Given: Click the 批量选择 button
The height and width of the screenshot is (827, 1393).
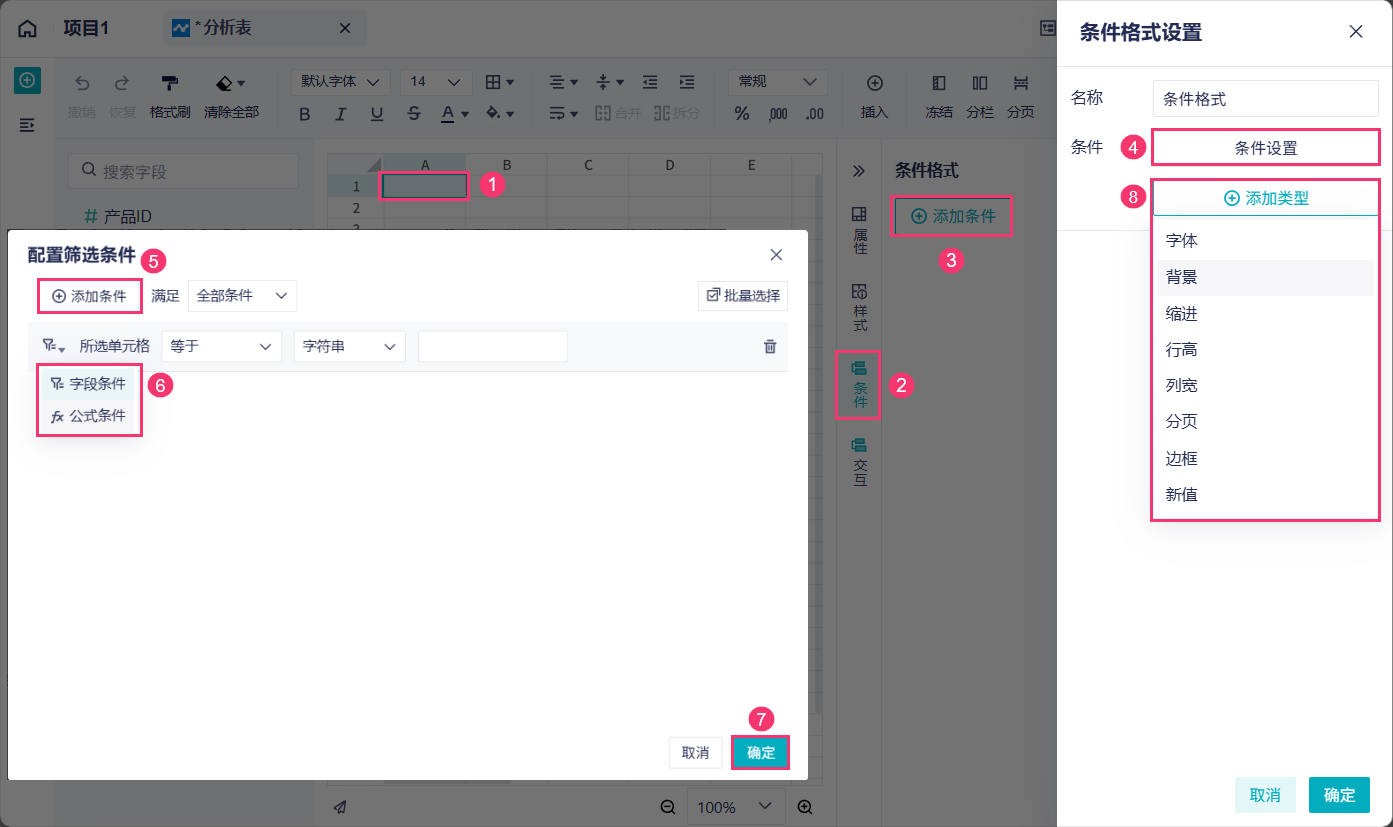Looking at the screenshot, I should [743, 296].
